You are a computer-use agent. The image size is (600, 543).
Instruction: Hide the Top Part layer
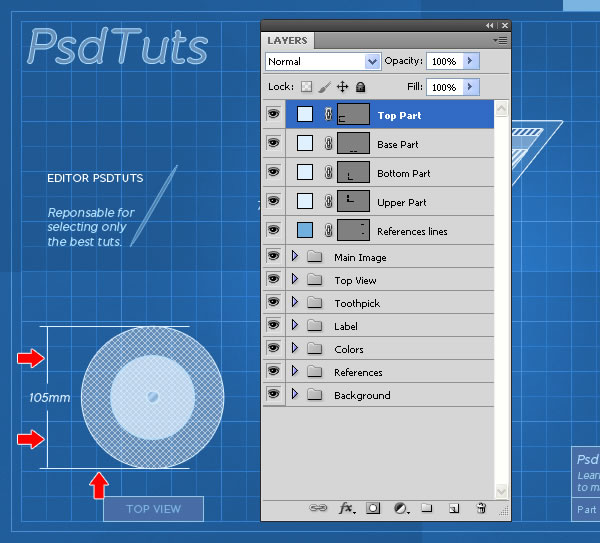tap(273, 114)
